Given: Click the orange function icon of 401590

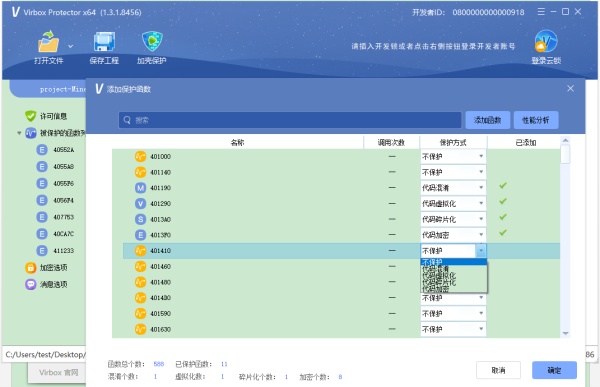Looking at the screenshot, I should 140,314.
